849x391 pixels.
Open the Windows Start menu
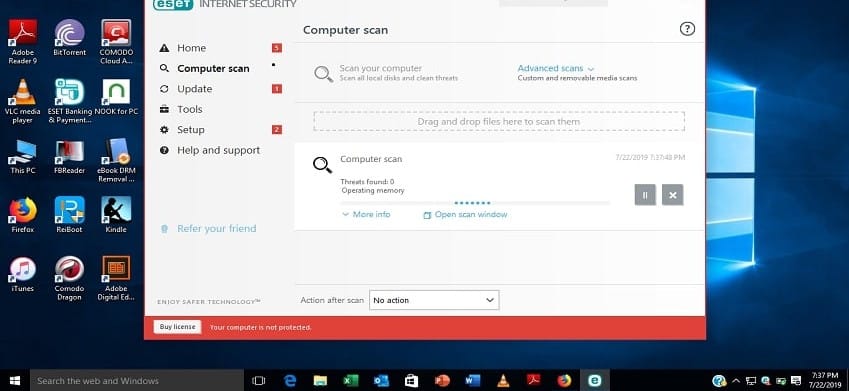[x=15, y=381]
